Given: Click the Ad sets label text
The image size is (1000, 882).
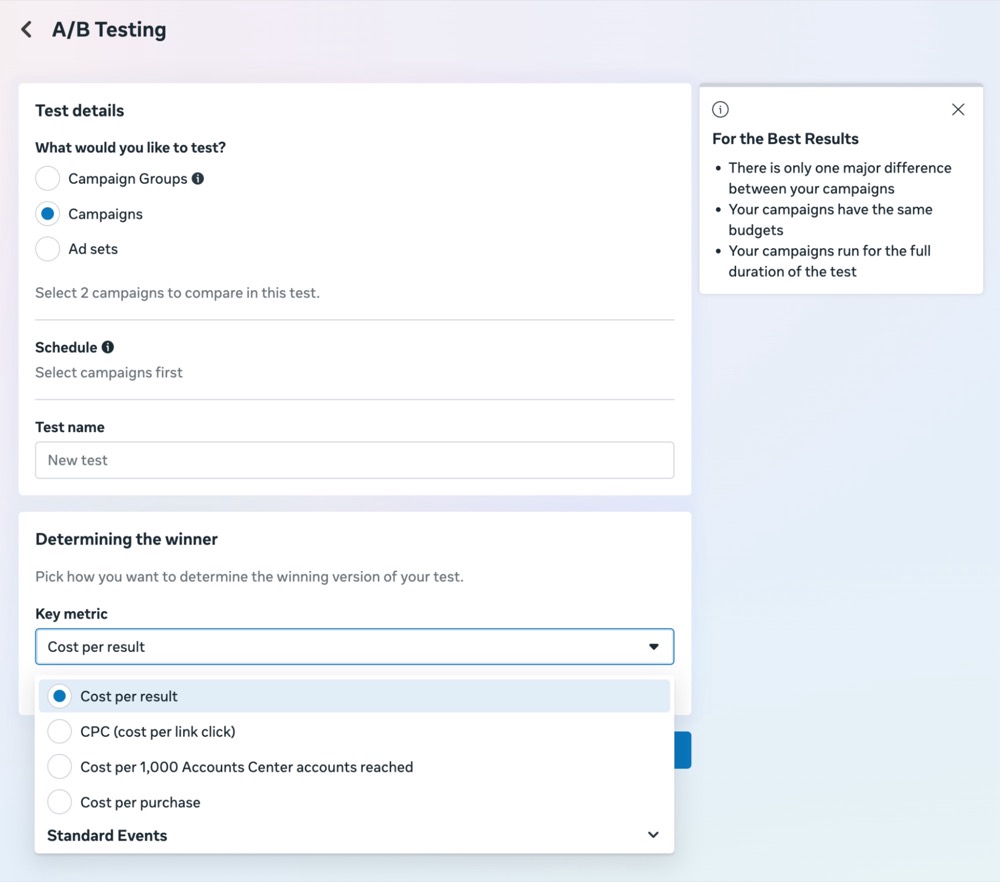Looking at the screenshot, I should coord(93,249).
